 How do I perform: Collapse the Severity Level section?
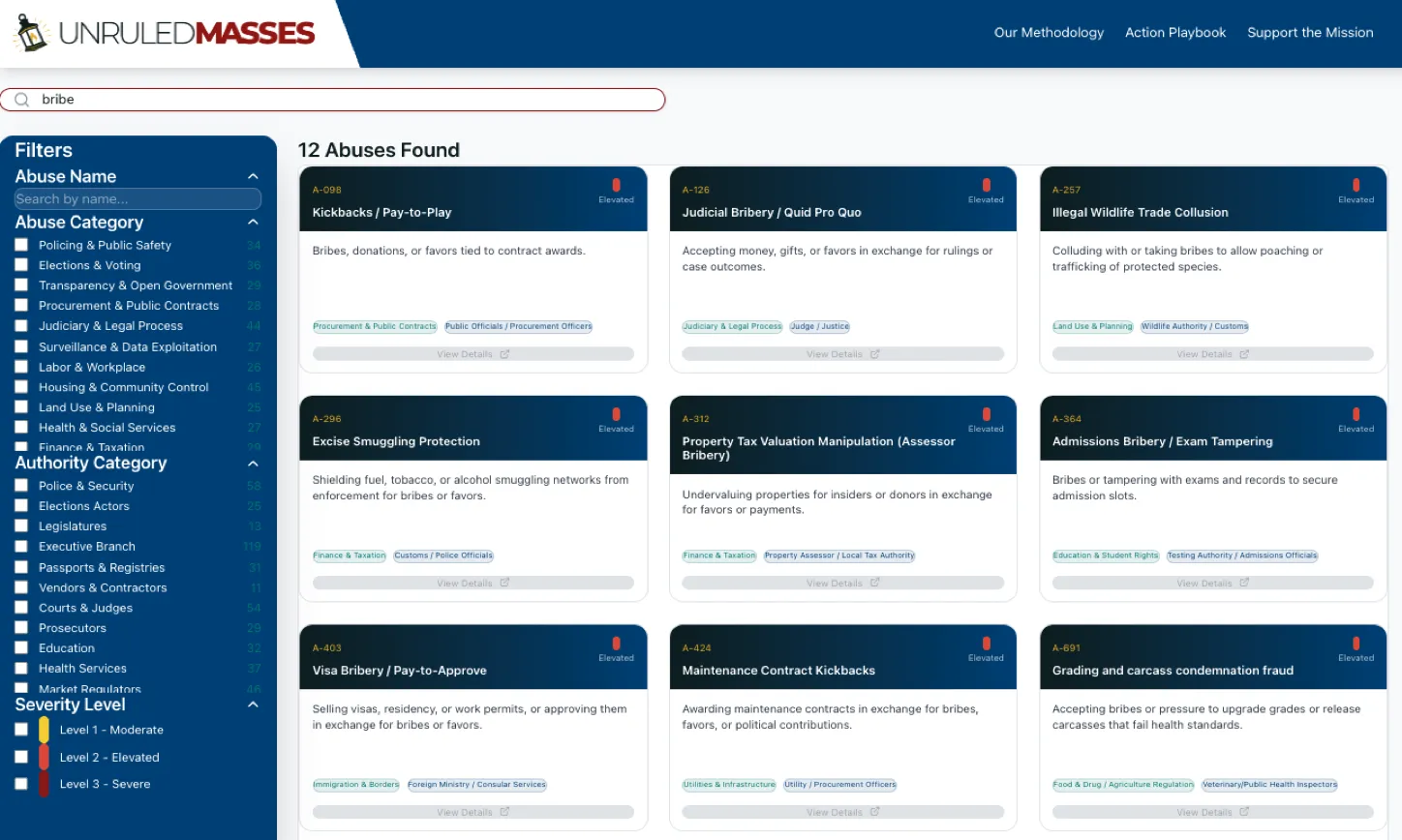(253, 705)
